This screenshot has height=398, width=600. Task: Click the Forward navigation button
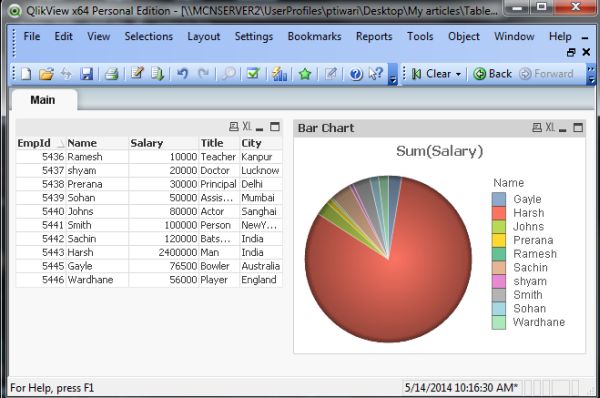click(x=546, y=74)
